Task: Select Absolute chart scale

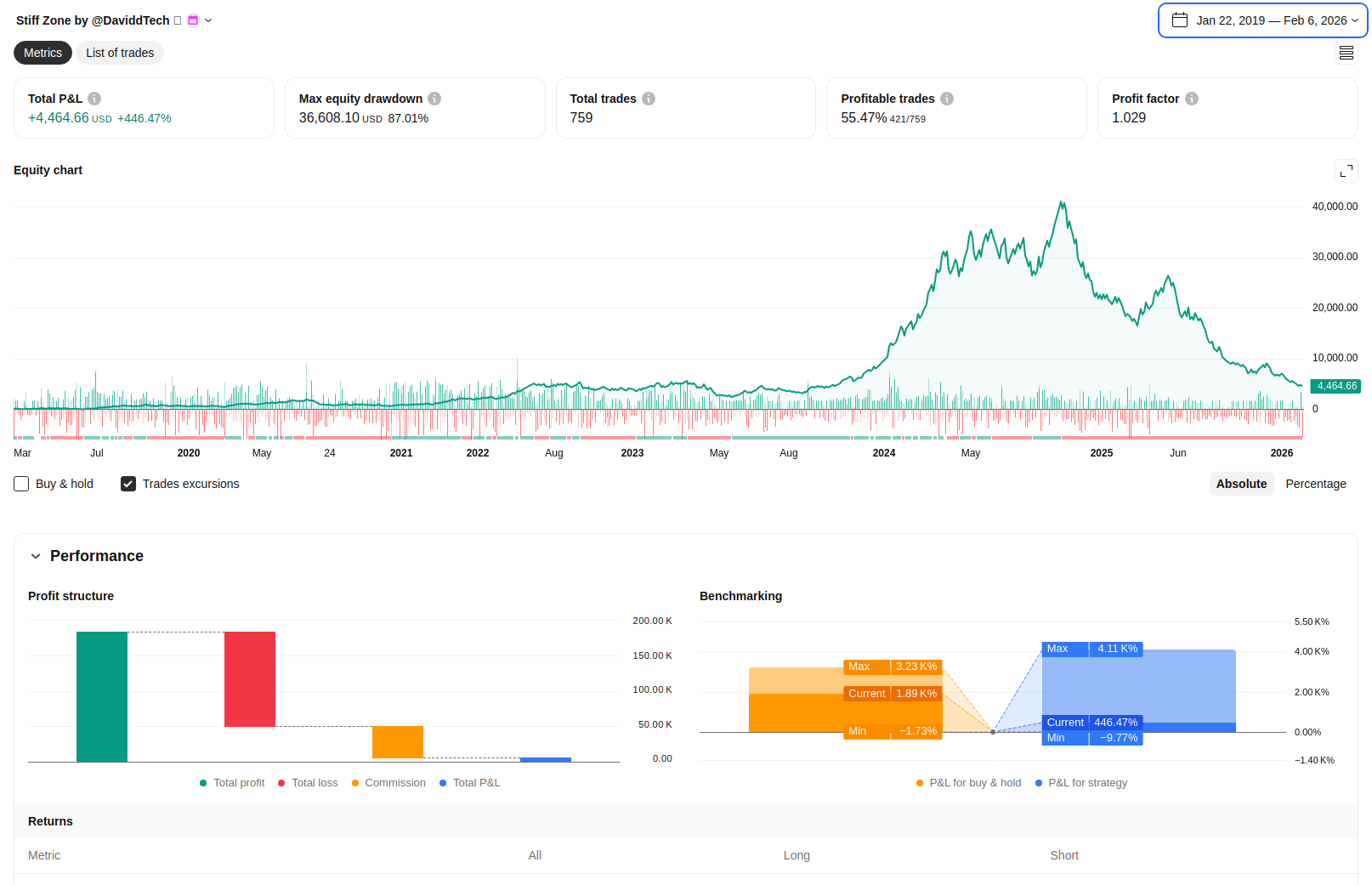Action: [x=1241, y=484]
